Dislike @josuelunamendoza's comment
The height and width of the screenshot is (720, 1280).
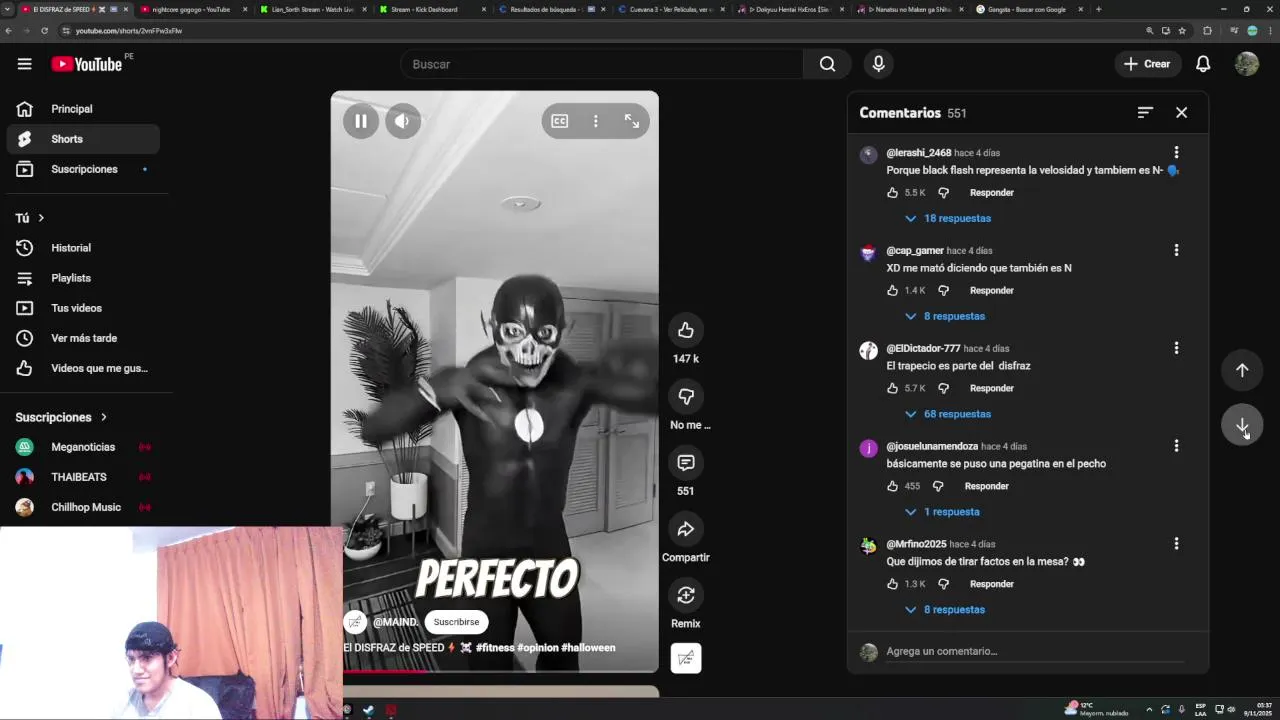pos(938,486)
